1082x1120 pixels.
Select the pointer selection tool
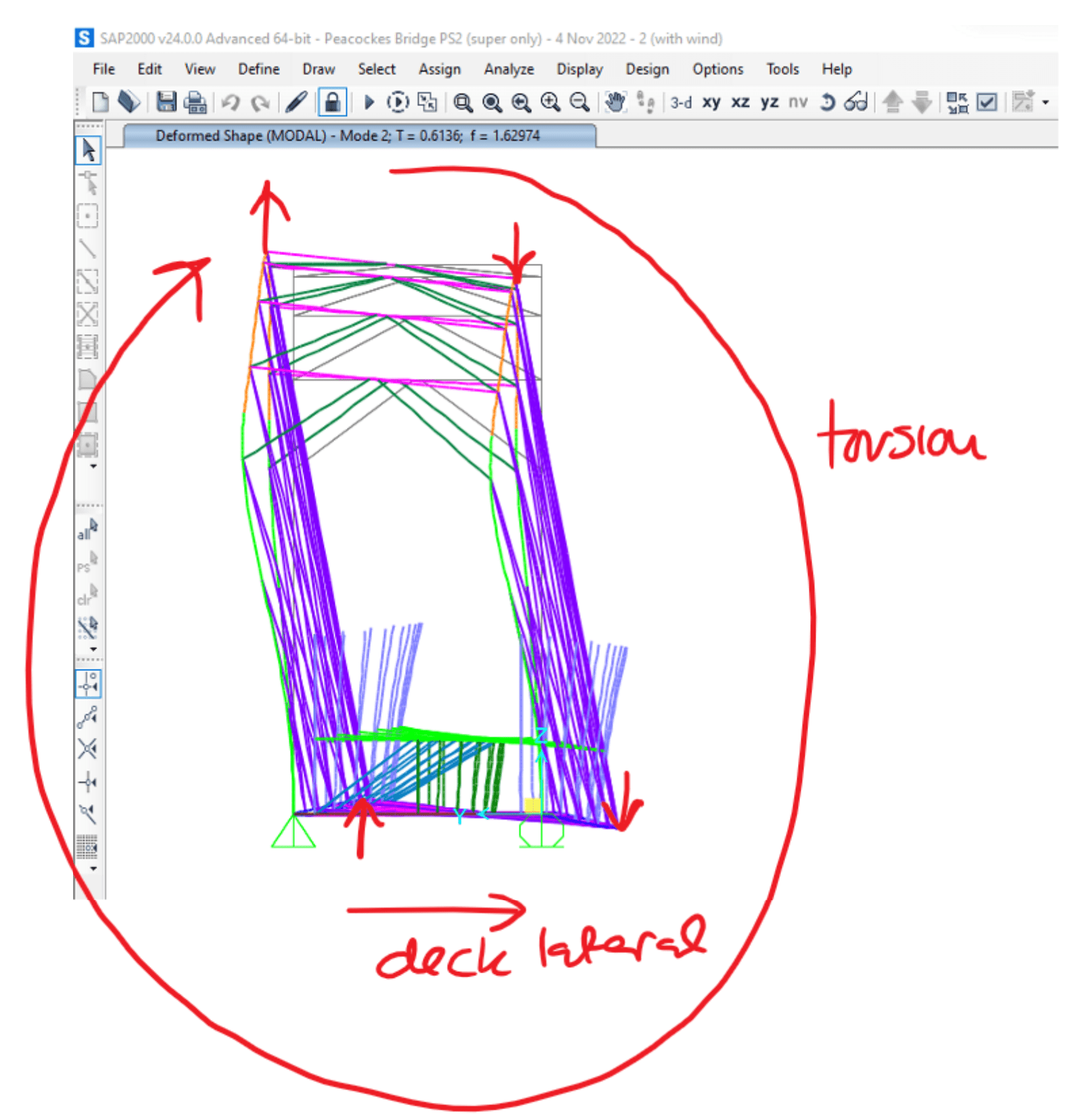tap(88, 149)
